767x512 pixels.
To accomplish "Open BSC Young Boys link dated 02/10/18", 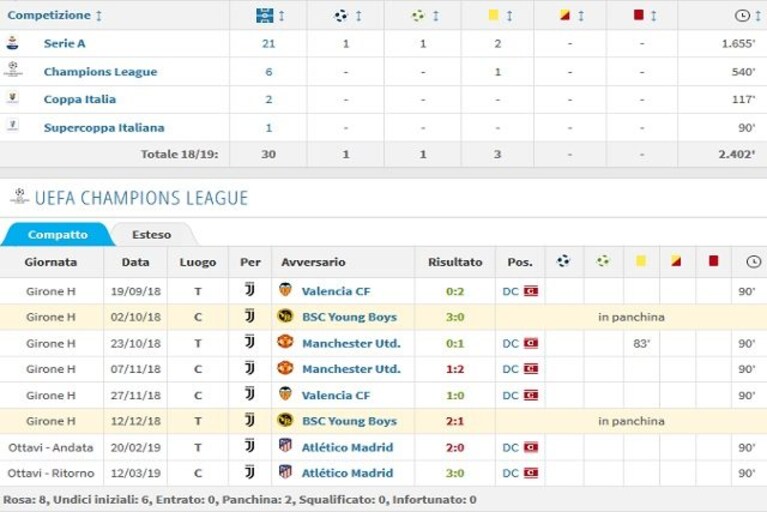I will (349, 317).
